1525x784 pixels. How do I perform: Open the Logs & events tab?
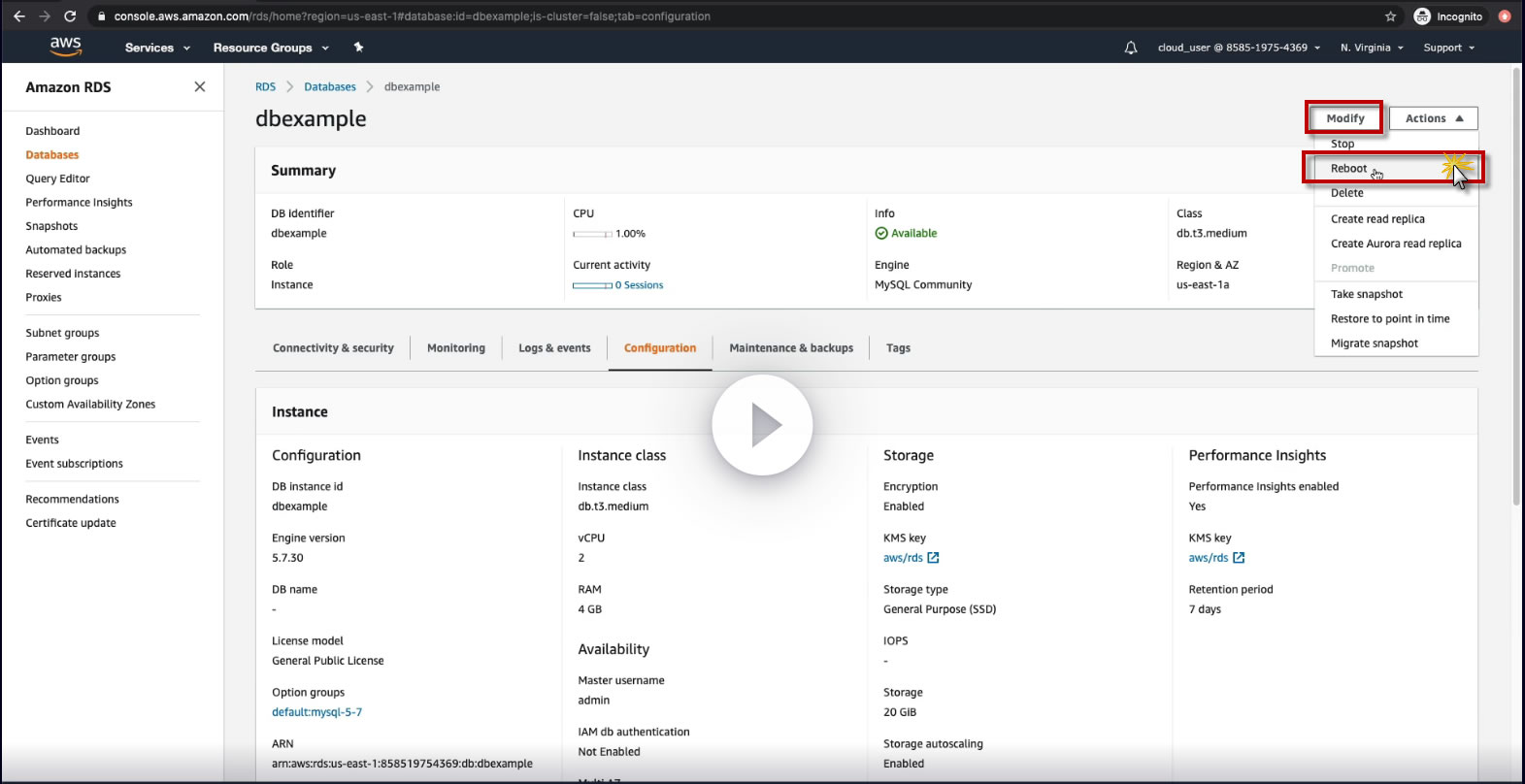554,348
